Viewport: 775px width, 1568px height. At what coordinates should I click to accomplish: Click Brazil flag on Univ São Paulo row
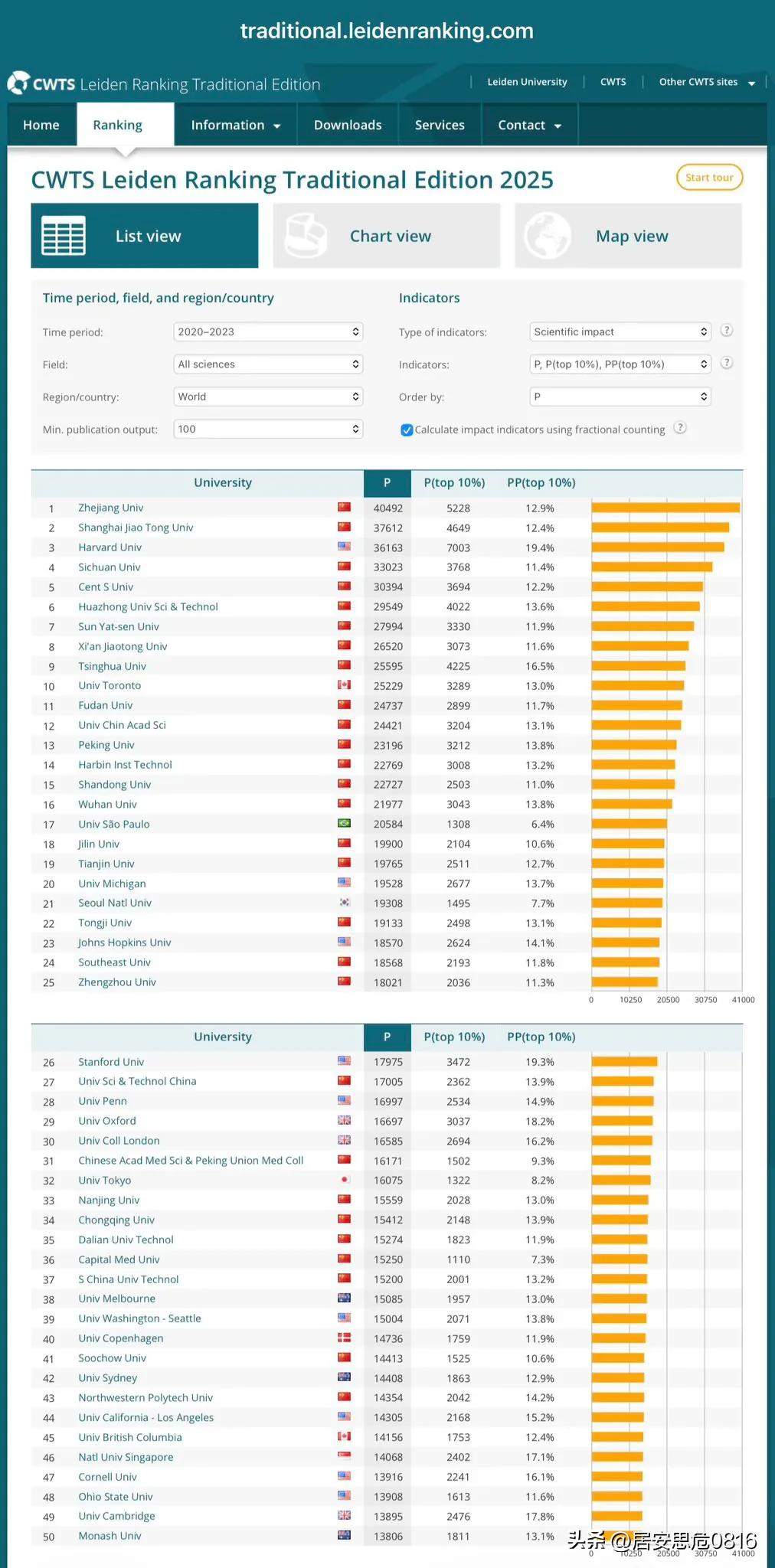pos(345,824)
